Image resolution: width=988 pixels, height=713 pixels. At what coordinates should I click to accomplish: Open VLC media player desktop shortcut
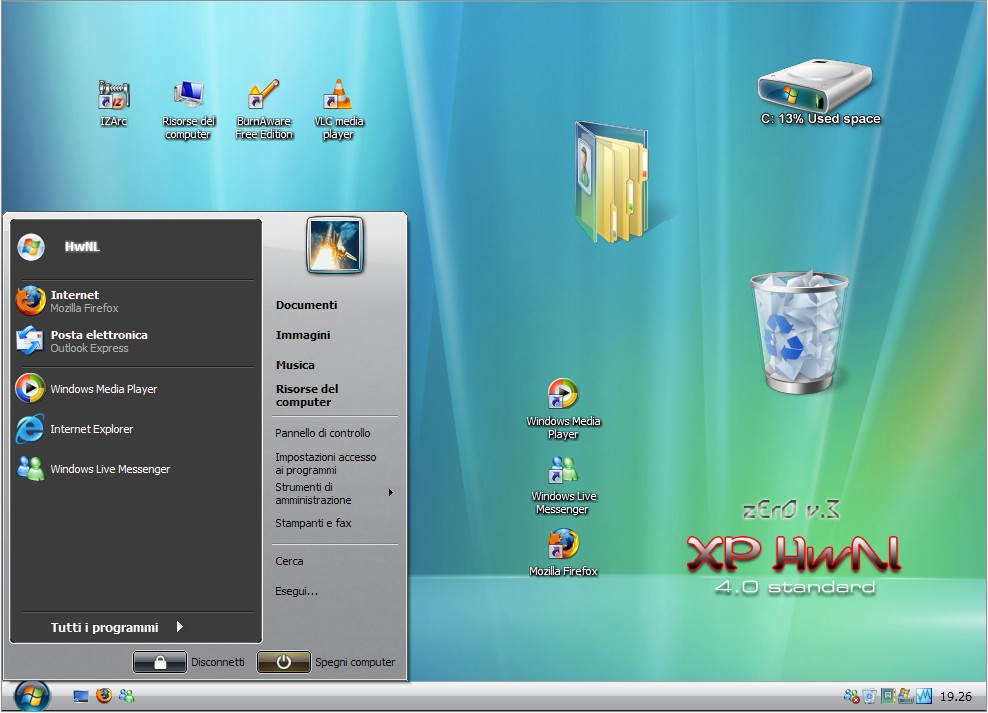pos(338,110)
